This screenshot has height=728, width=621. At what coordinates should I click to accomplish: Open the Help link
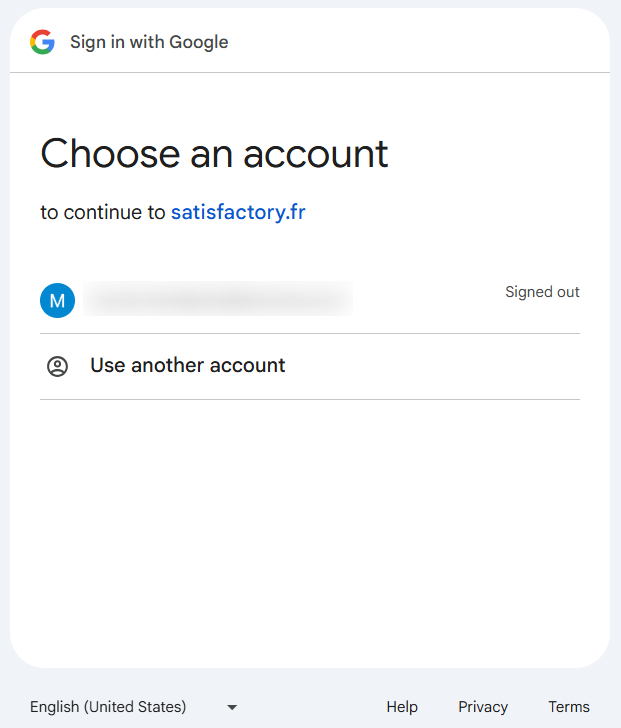[402, 707]
